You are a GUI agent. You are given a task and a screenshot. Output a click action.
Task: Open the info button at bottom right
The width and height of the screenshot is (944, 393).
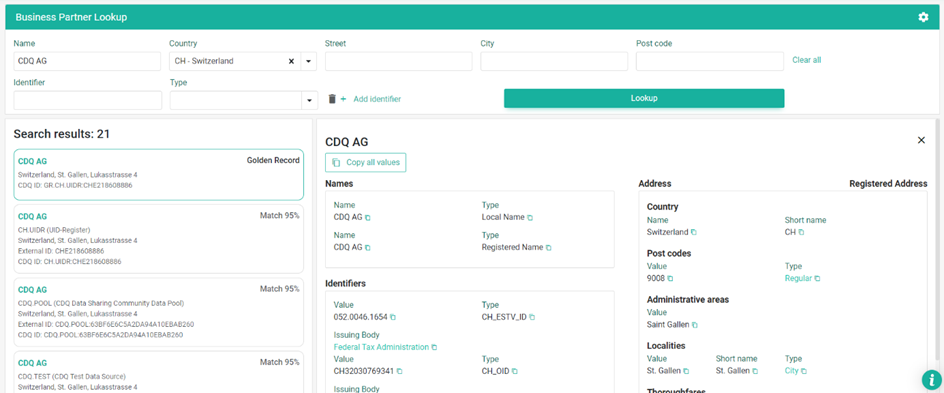coord(931,380)
